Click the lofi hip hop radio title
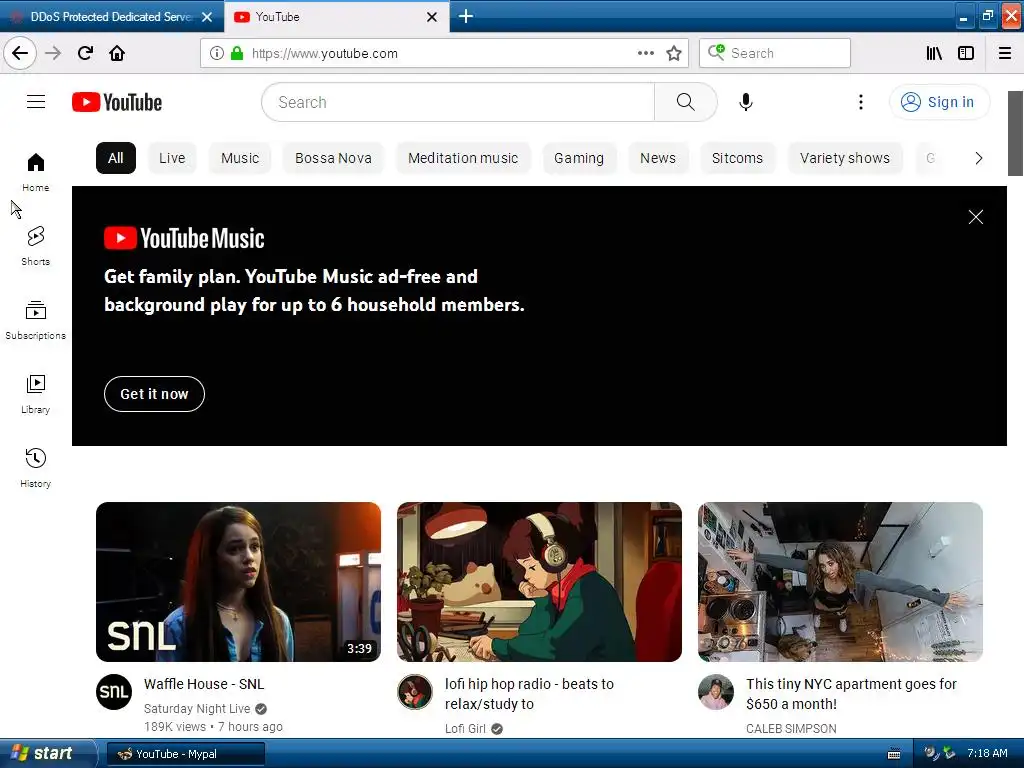The image size is (1024, 768). point(529,694)
